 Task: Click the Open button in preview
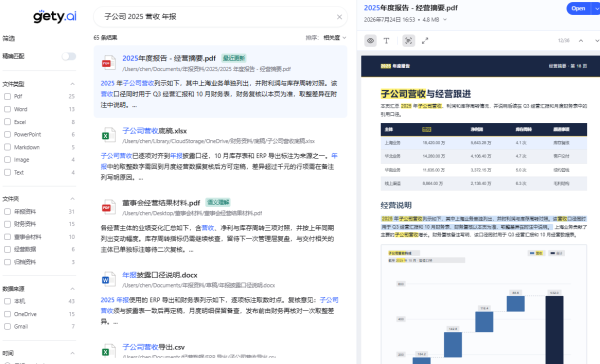[x=578, y=8]
